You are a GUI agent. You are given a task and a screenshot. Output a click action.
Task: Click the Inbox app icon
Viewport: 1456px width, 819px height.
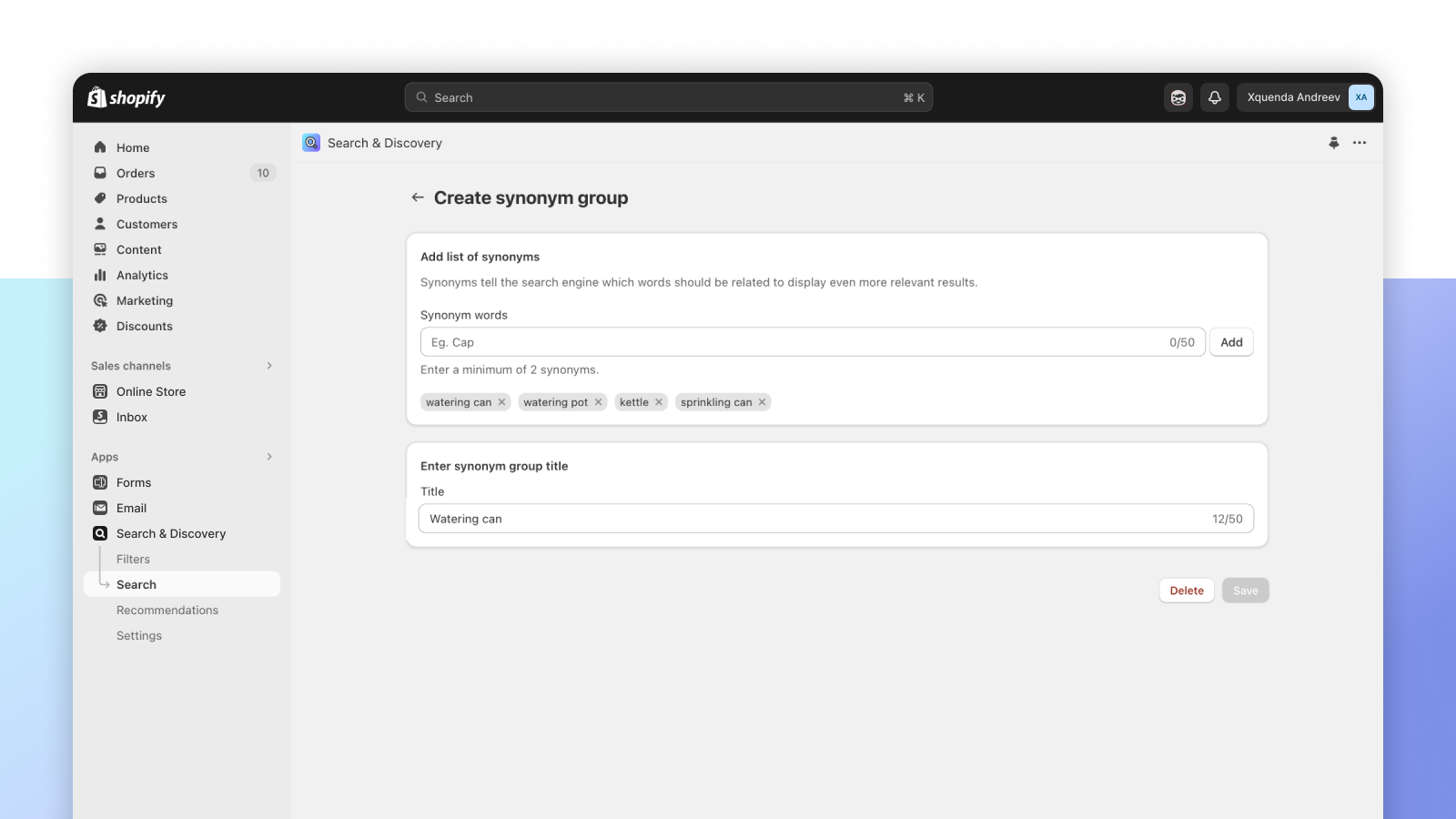click(x=100, y=417)
